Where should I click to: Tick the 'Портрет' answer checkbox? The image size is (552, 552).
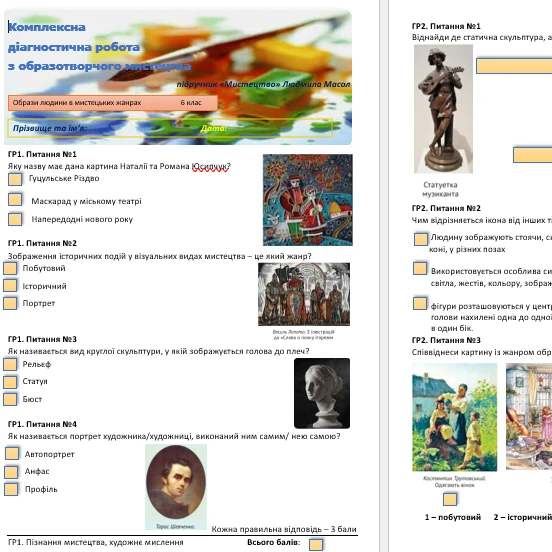pos(10,303)
